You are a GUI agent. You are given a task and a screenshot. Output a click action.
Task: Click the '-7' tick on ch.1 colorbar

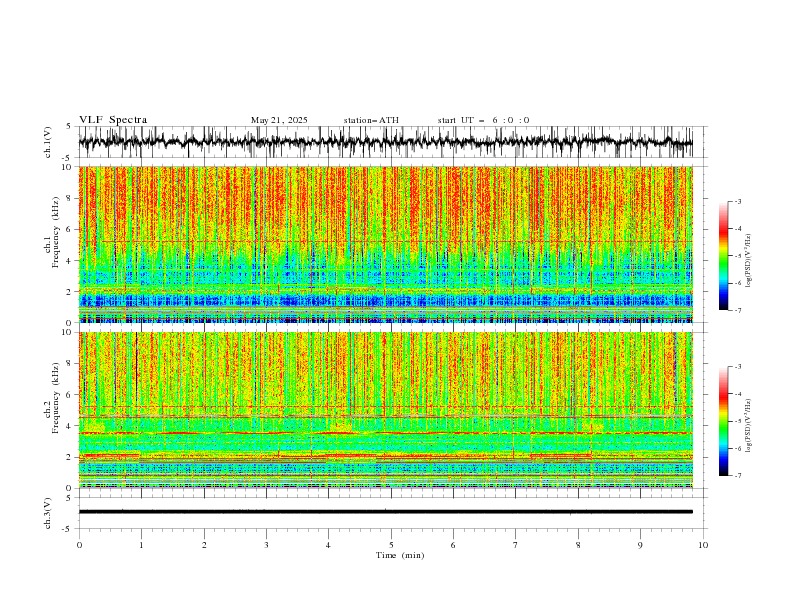738,310
